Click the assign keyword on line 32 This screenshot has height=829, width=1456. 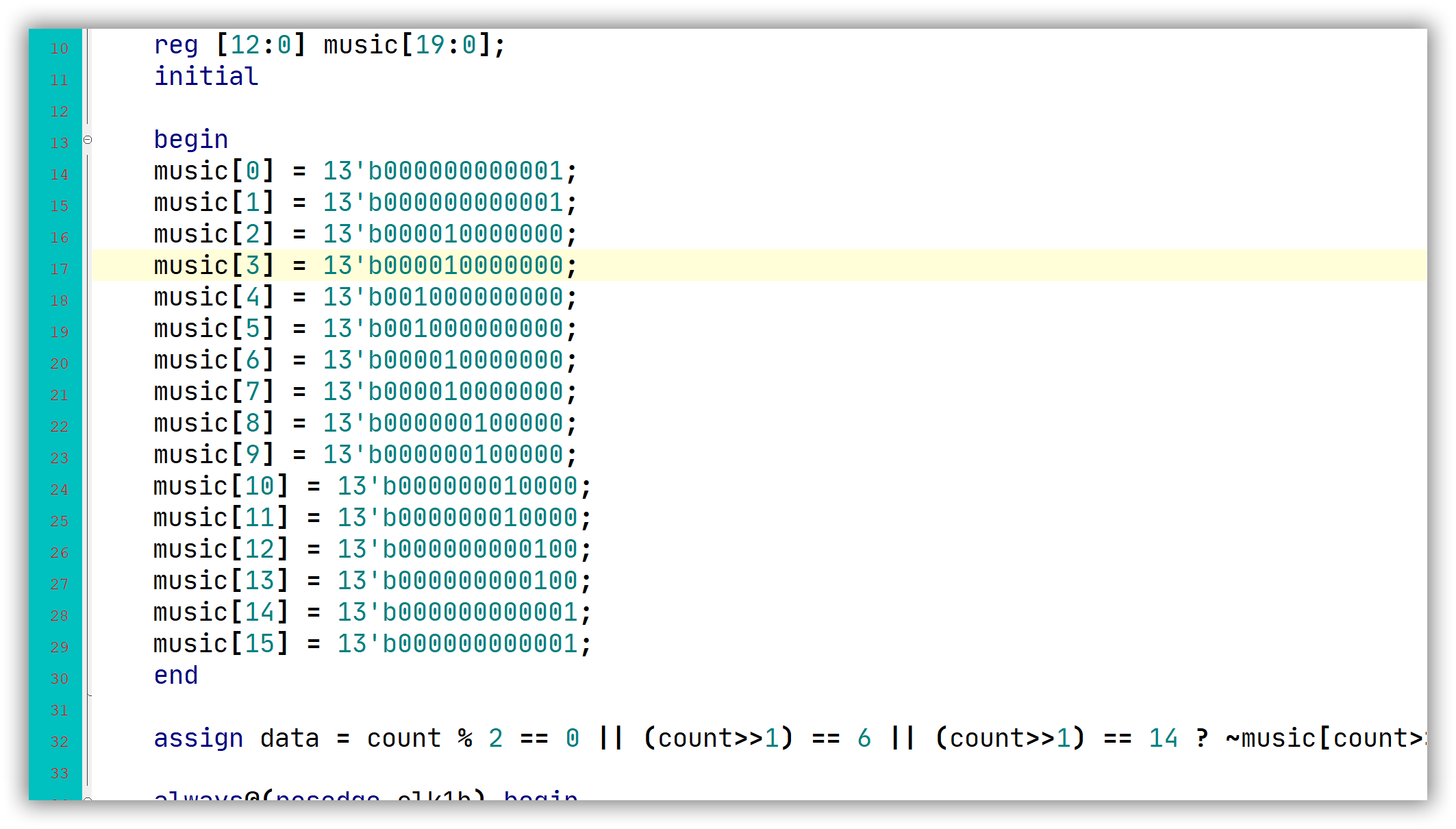198,738
